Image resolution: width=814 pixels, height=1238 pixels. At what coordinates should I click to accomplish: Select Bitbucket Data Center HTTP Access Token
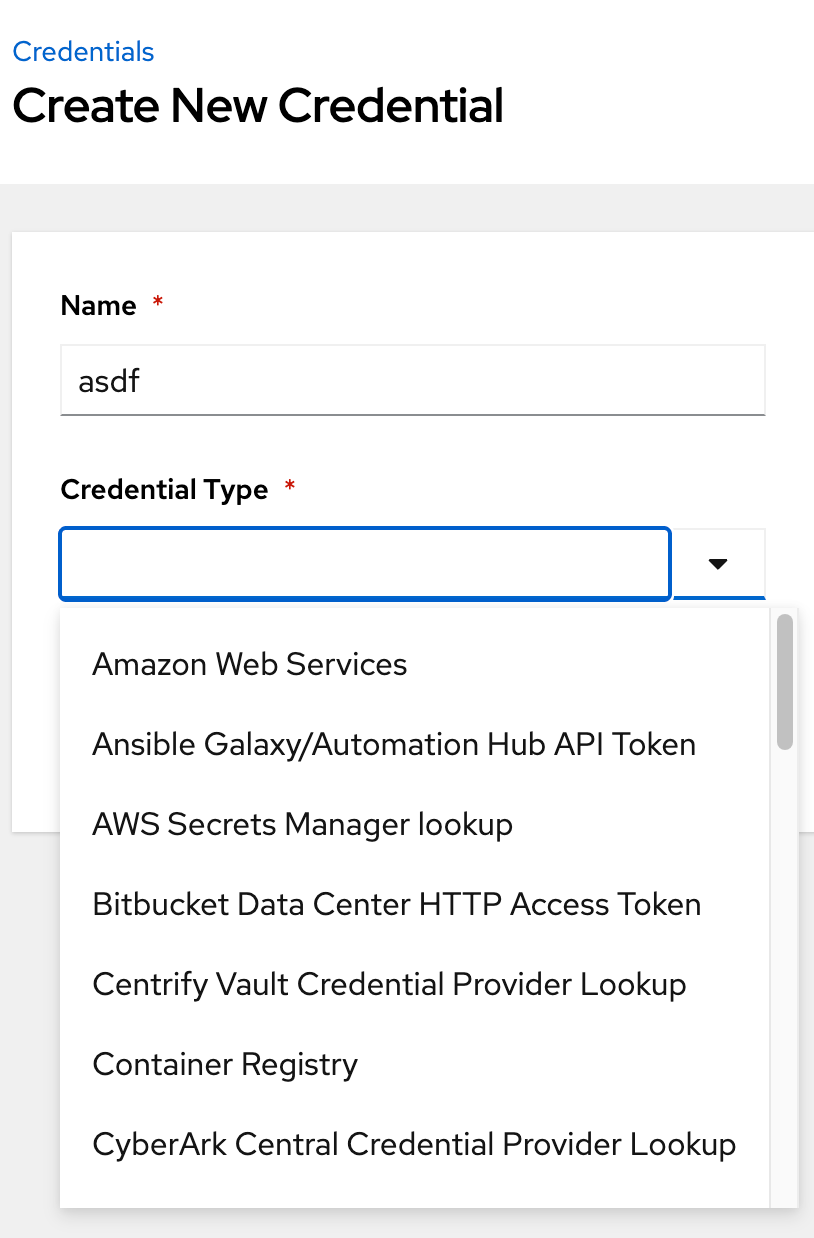(x=396, y=905)
